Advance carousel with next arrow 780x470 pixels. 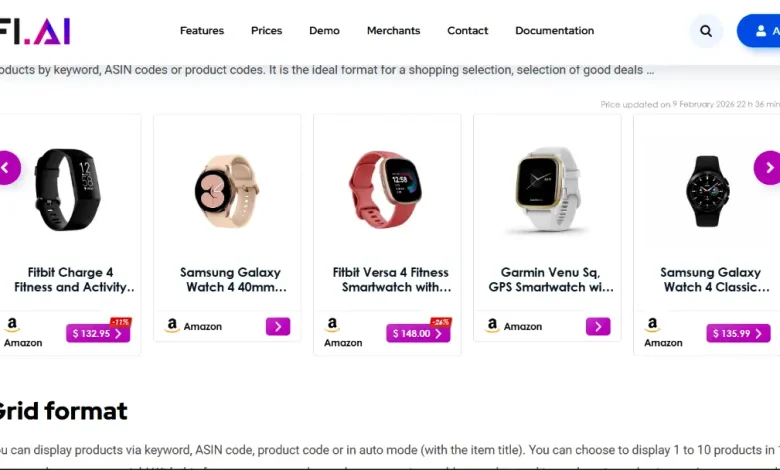[x=768, y=167]
